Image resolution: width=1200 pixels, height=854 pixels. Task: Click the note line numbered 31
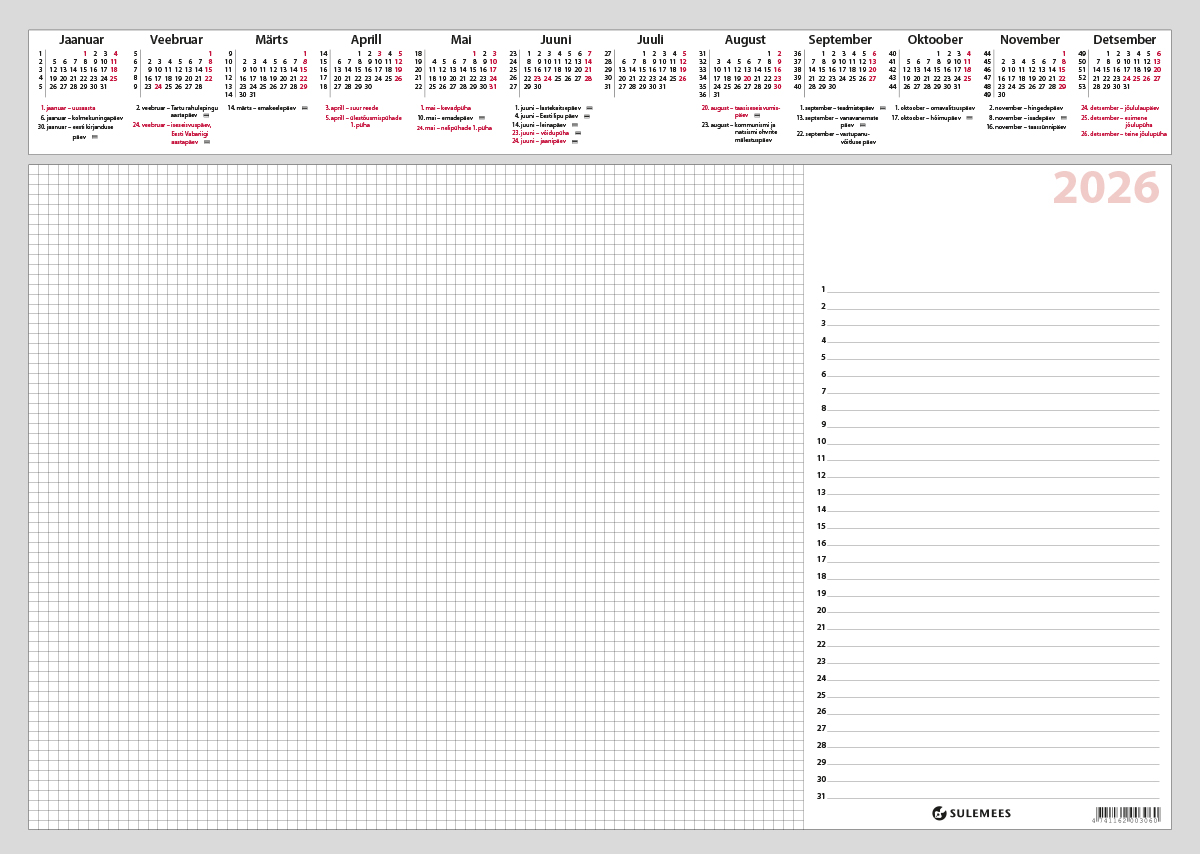pyautogui.click(x=992, y=797)
